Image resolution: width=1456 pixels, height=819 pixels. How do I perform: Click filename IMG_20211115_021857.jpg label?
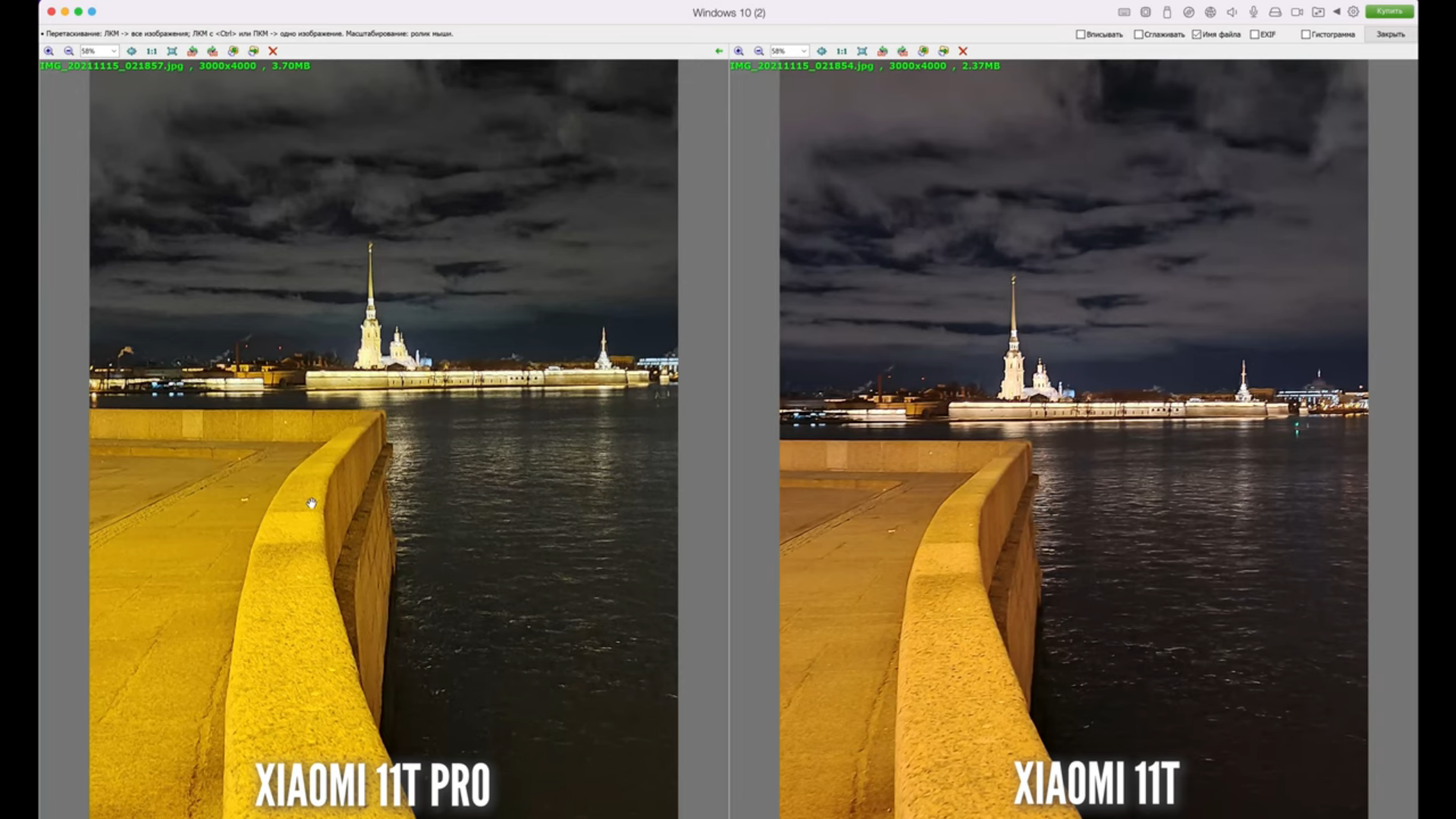pos(111,66)
